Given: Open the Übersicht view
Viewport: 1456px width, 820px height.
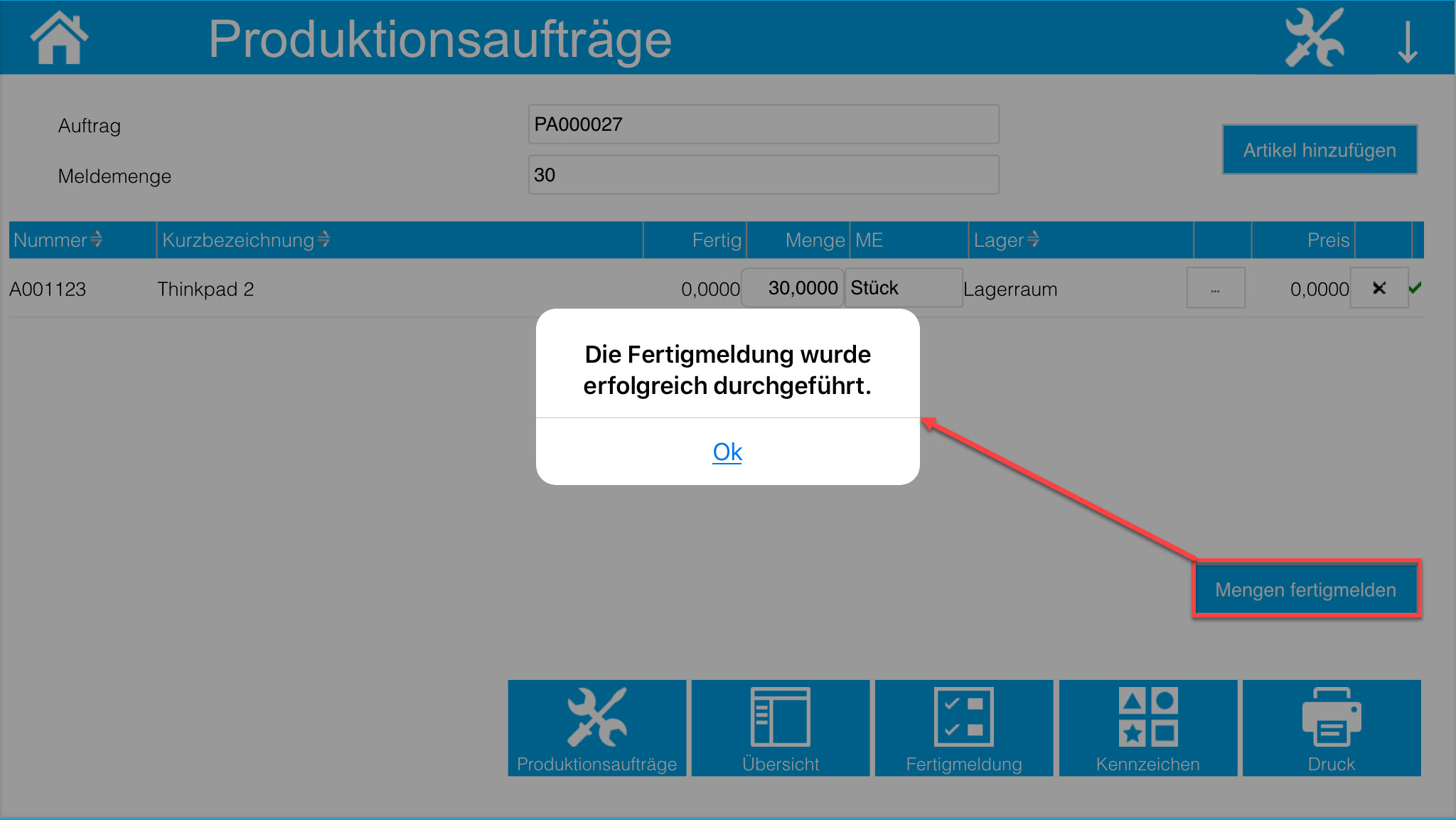Looking at the screenshot, I should pyautogui.click(x=780, y=728).
